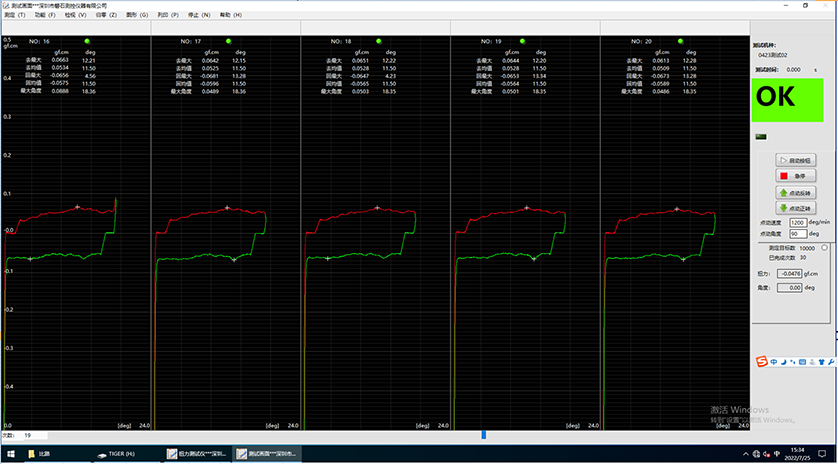Open the 测定 (T) menu
The height and width of the screenshot is (464, 838).
[x=15, y=16]
